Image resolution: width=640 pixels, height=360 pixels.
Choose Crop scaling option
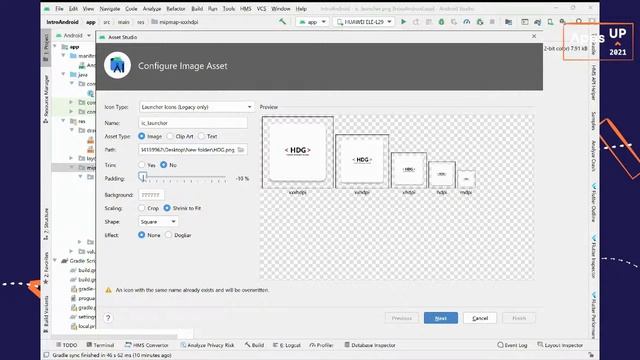pyautogui.click(x=142, y=208)
